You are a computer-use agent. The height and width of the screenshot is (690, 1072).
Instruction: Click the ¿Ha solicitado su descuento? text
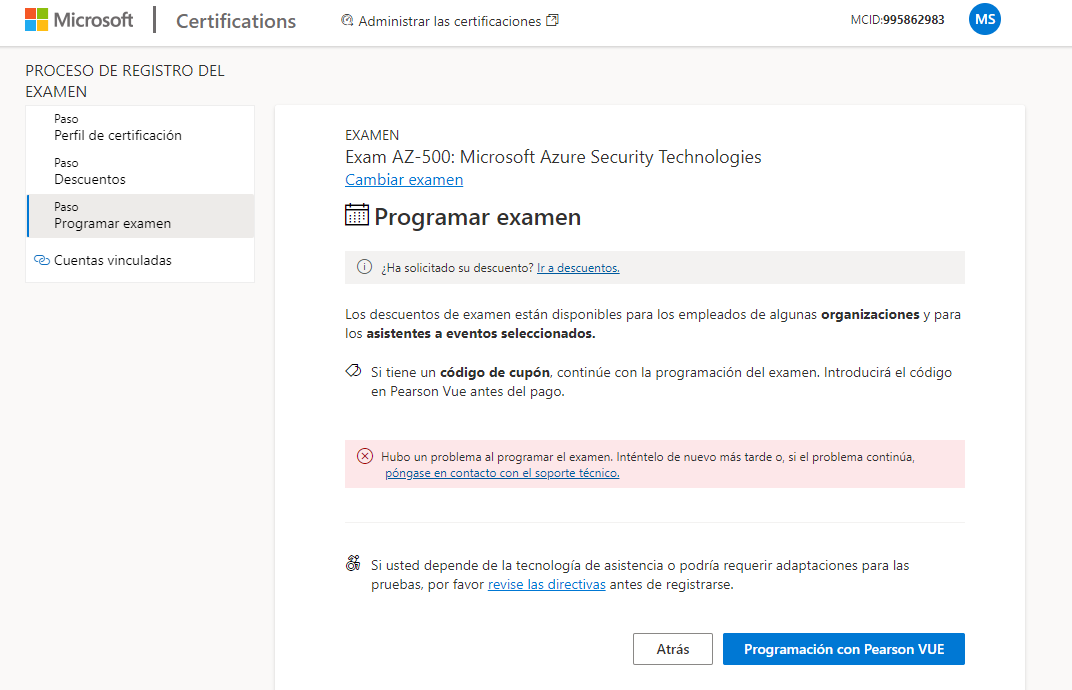(x=457, y=268)
